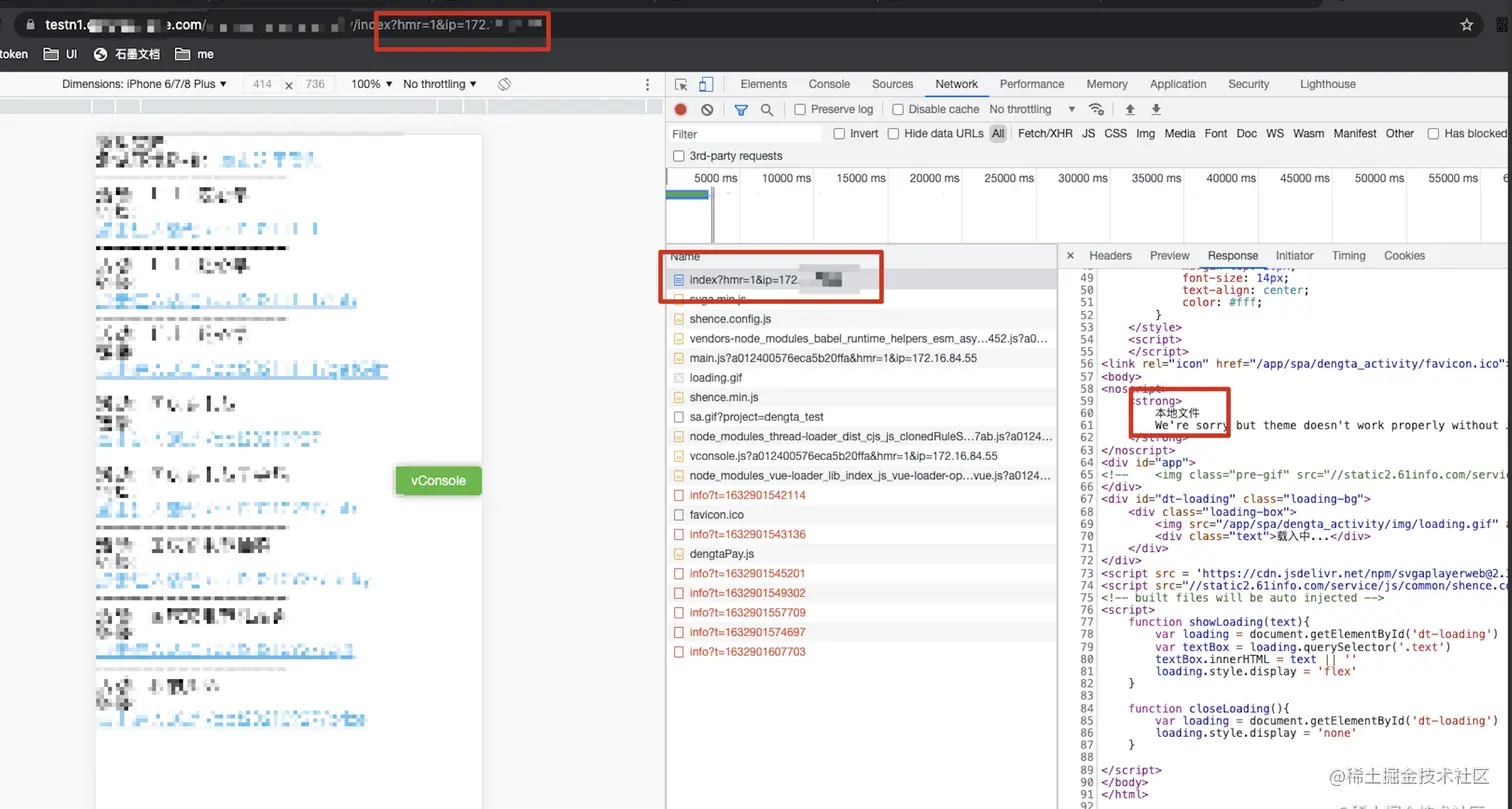This screenshot has height=809, width=1512.
Task: Toggle Disable cache checkbox
Action: tap(898, 110)
